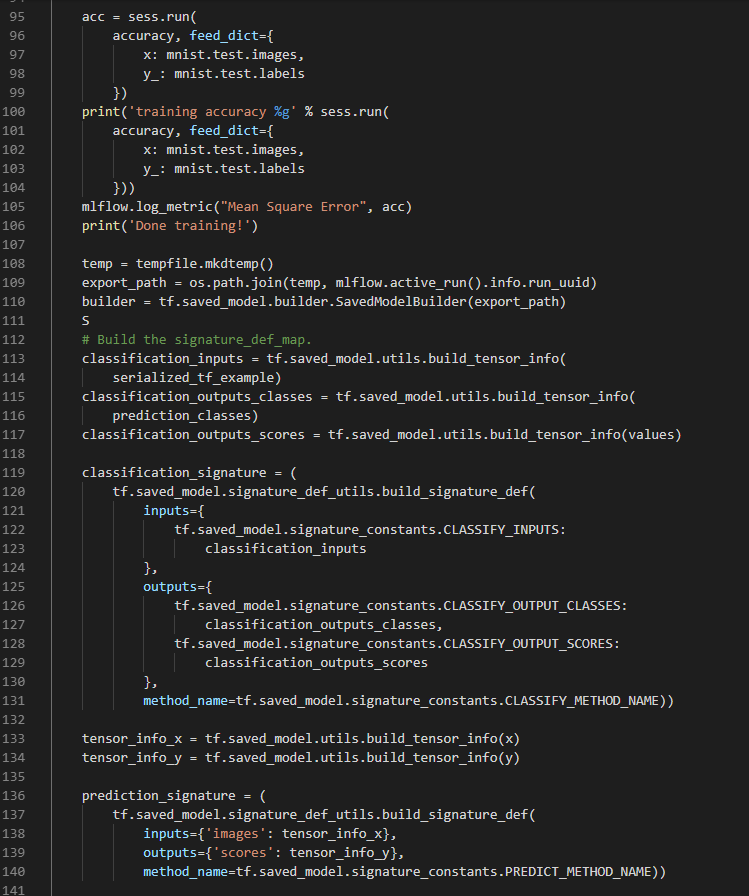Click 'method_name' keyword on line 131

pyautogui.click(x=185, y=701)
